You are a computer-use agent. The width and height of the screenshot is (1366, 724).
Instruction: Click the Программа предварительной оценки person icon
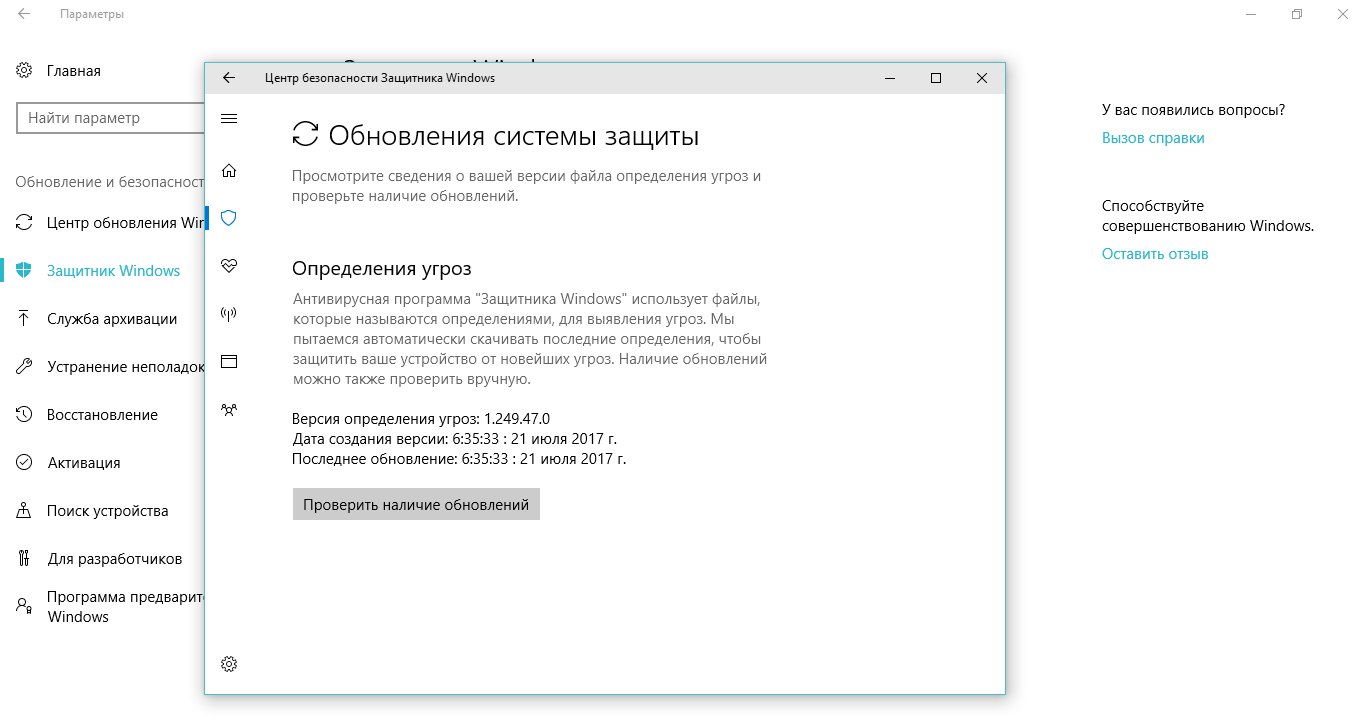pos(24,606)
